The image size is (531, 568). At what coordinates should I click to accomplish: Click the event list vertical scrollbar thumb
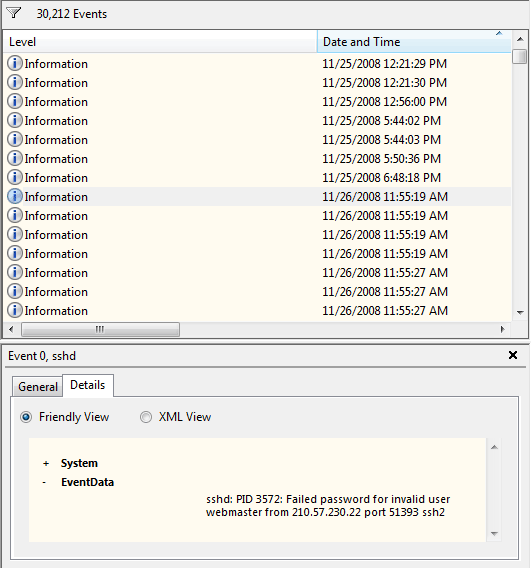pos(520,57)
